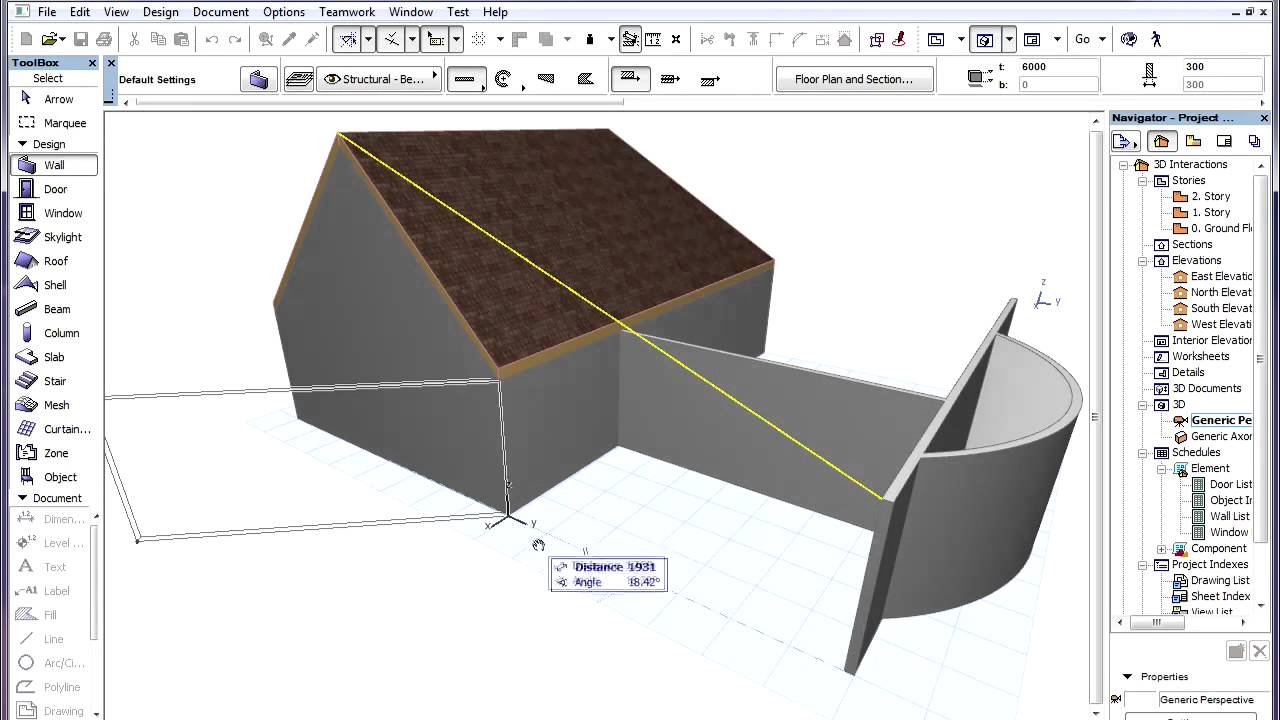
Task: Open Structural layer dropdown
Action: (381, 79)
